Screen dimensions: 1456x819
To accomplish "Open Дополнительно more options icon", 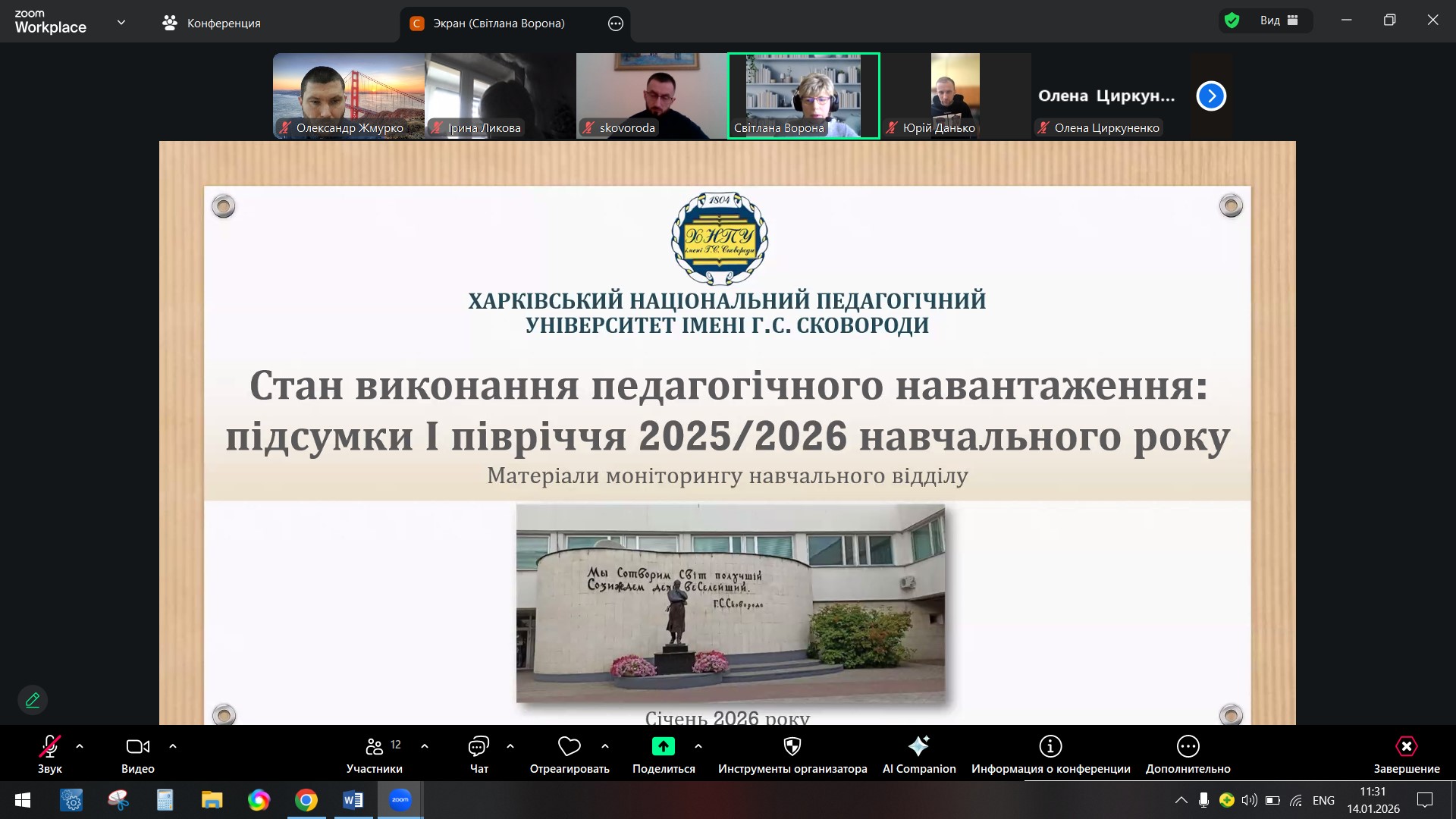I will (1188, 747).
